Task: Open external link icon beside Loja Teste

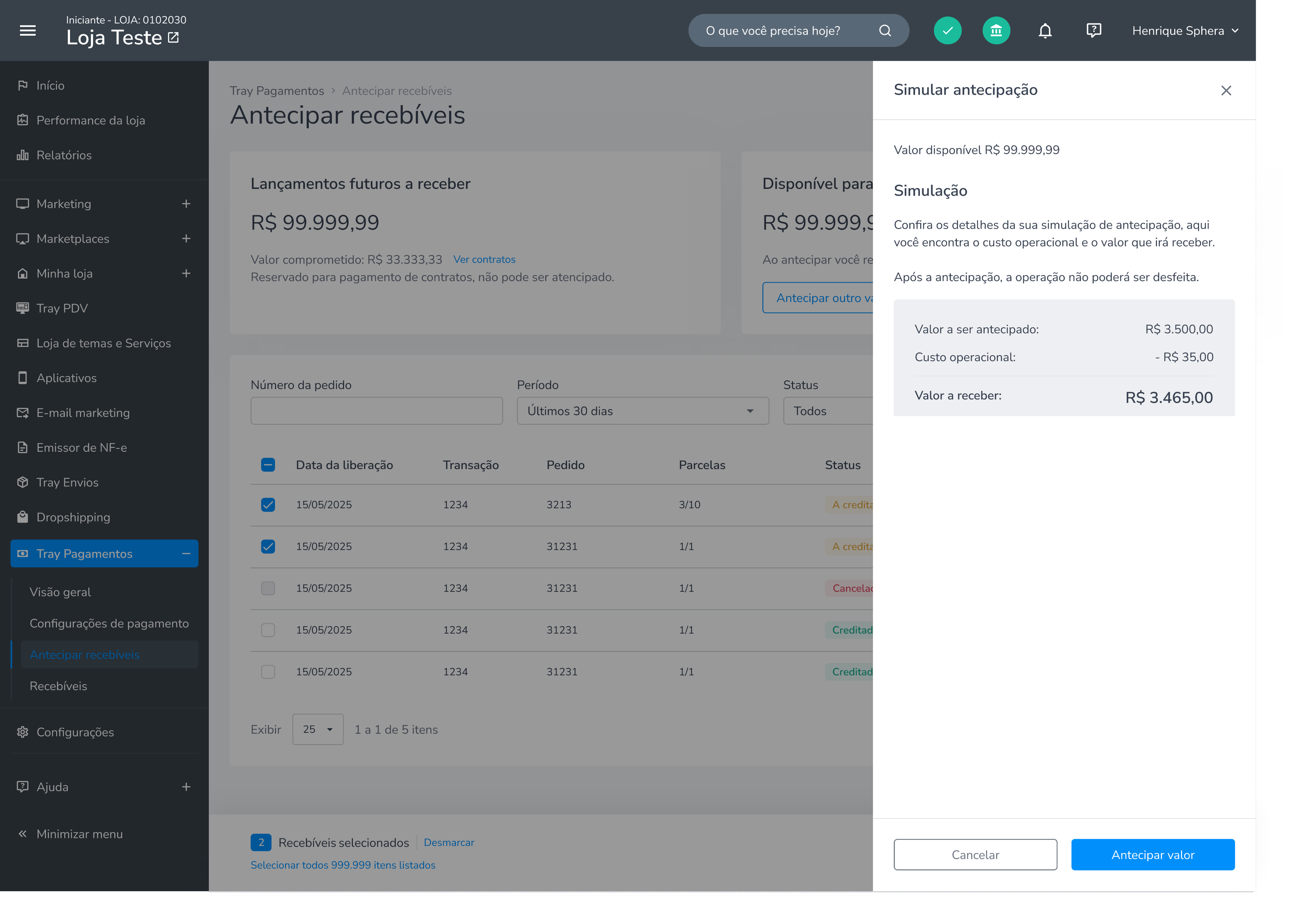Action: (x=174, y=38)
